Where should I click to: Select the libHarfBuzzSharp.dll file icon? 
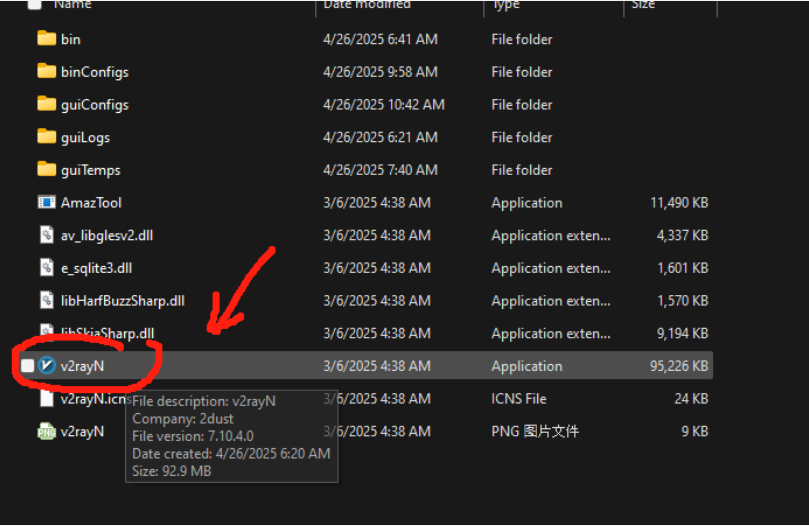[47, 300]
